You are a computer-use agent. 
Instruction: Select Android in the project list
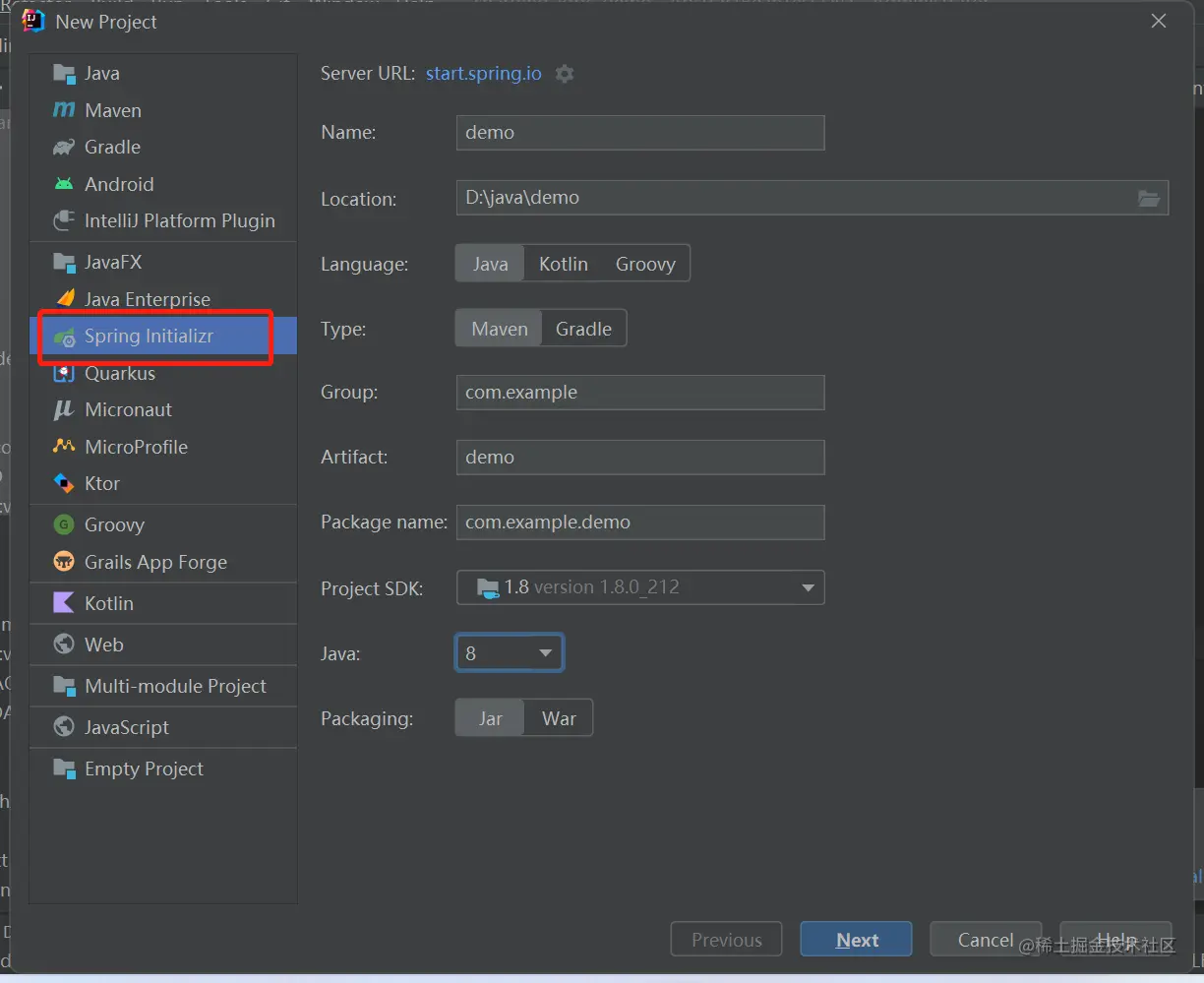coord(163,184)
